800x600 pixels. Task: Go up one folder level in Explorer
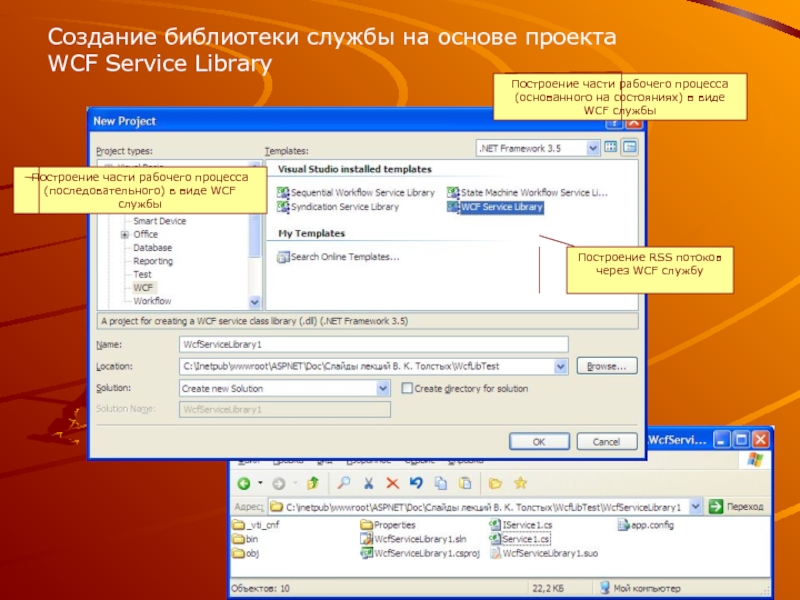click(312, 483)
